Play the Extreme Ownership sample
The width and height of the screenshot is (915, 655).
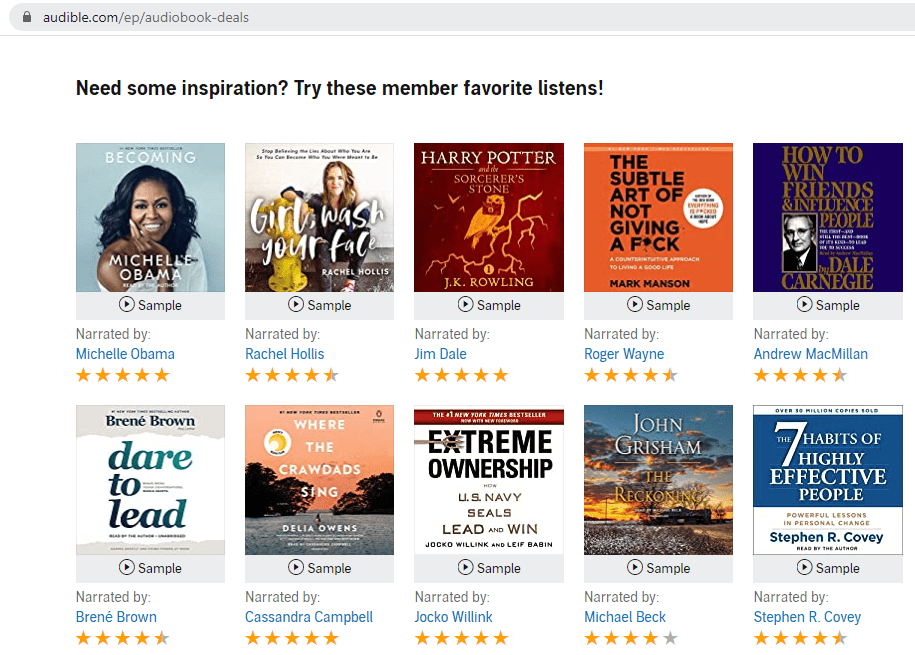[489, 568]
